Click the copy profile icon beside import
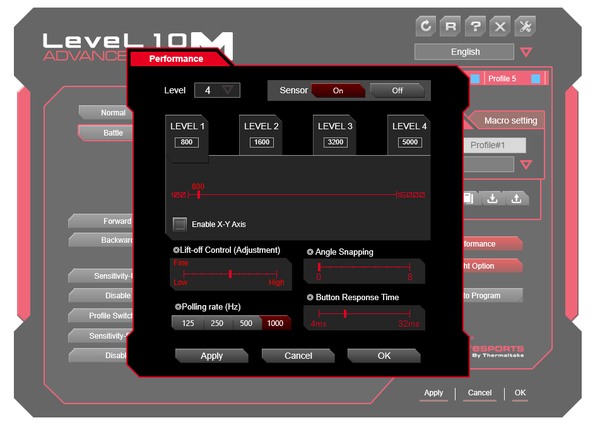Image resolution: width=600 pixels, height=425 pixels. (x=470, y=198)
